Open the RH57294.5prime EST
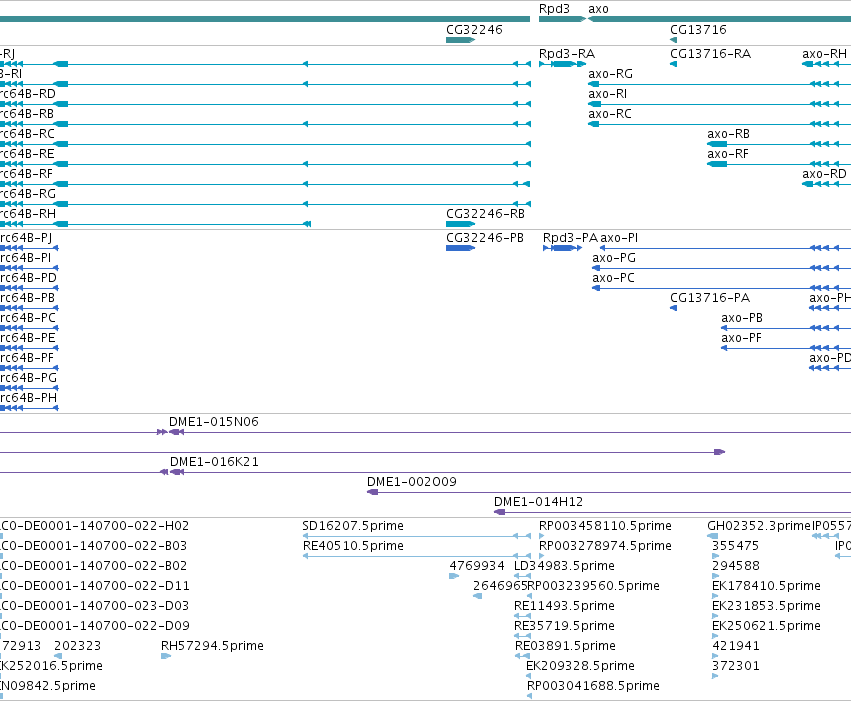 point(212,646)
